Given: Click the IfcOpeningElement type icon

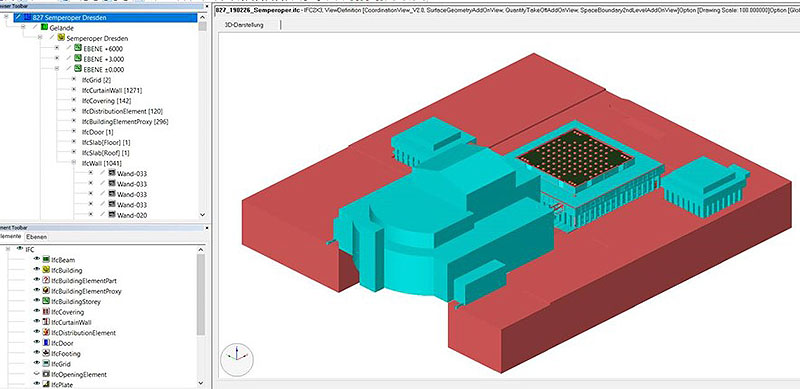Looking at the screenshot, I should point(46,374).
